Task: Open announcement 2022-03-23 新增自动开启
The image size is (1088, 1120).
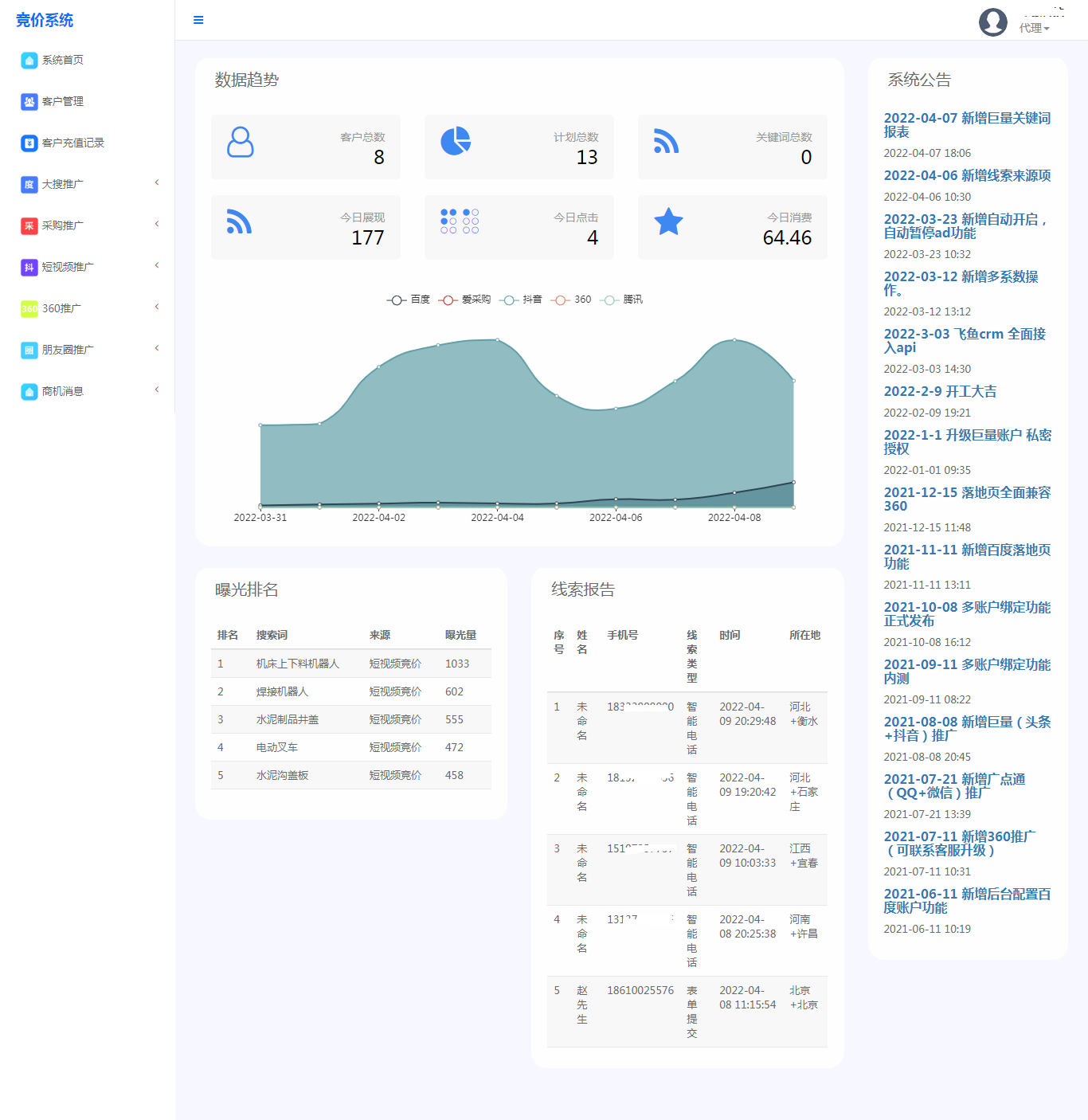Action: click(965, 226)
